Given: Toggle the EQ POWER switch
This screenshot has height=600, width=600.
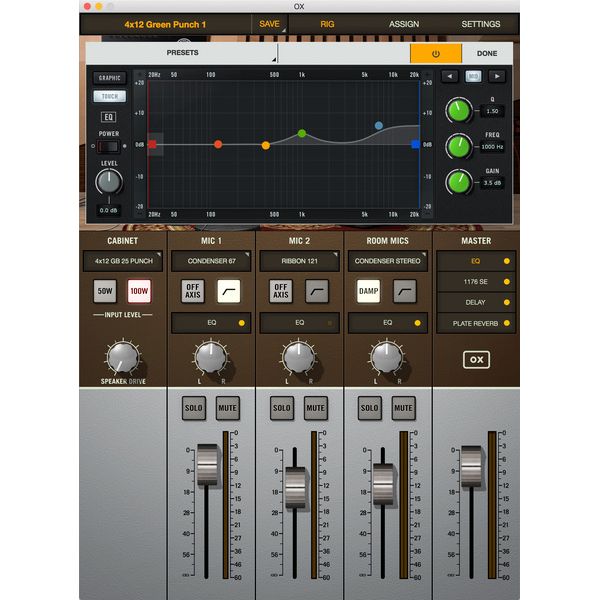Looking at the screenshot, I should (x=109, y=146).
